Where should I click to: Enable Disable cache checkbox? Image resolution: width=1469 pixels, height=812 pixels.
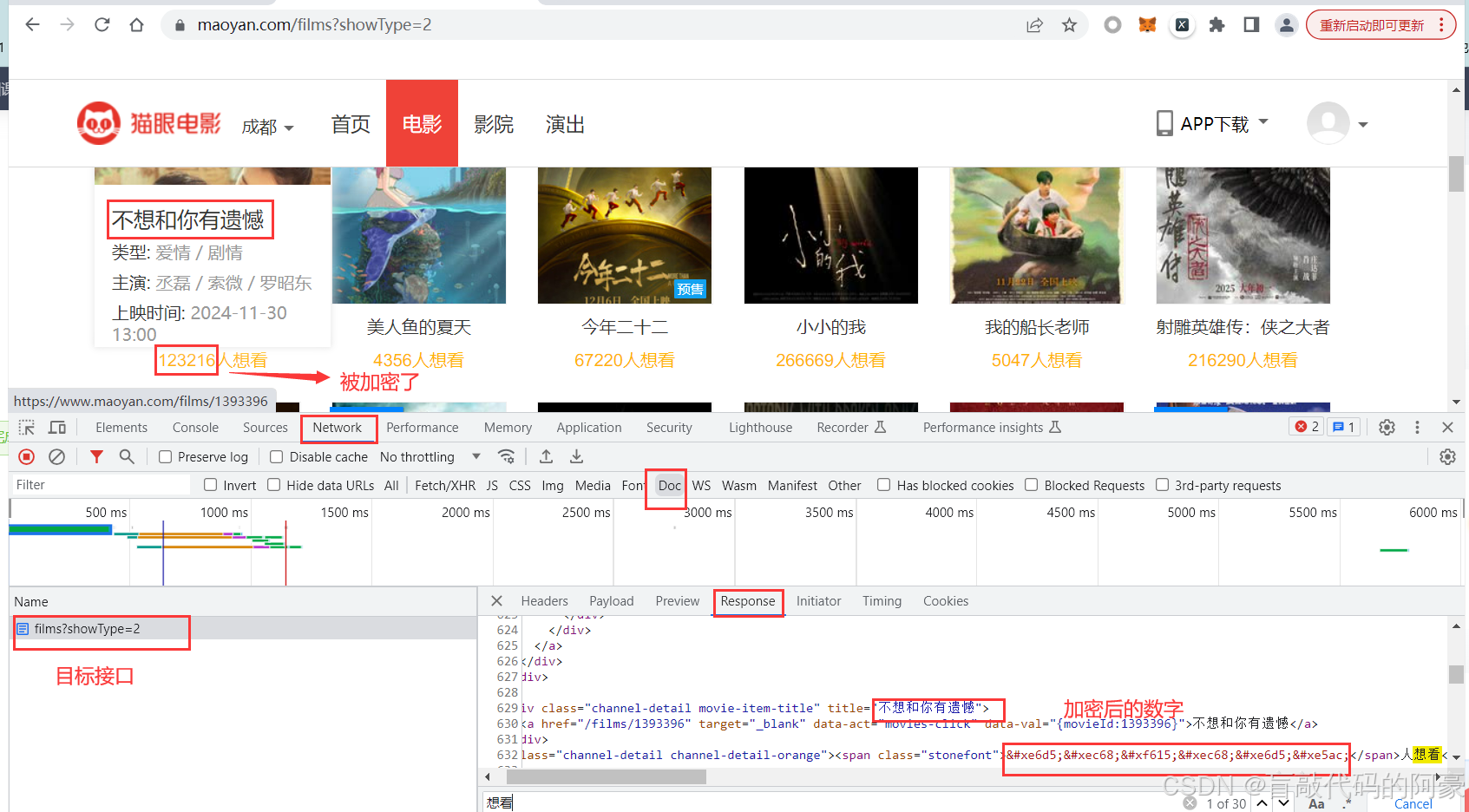point(276,457)
